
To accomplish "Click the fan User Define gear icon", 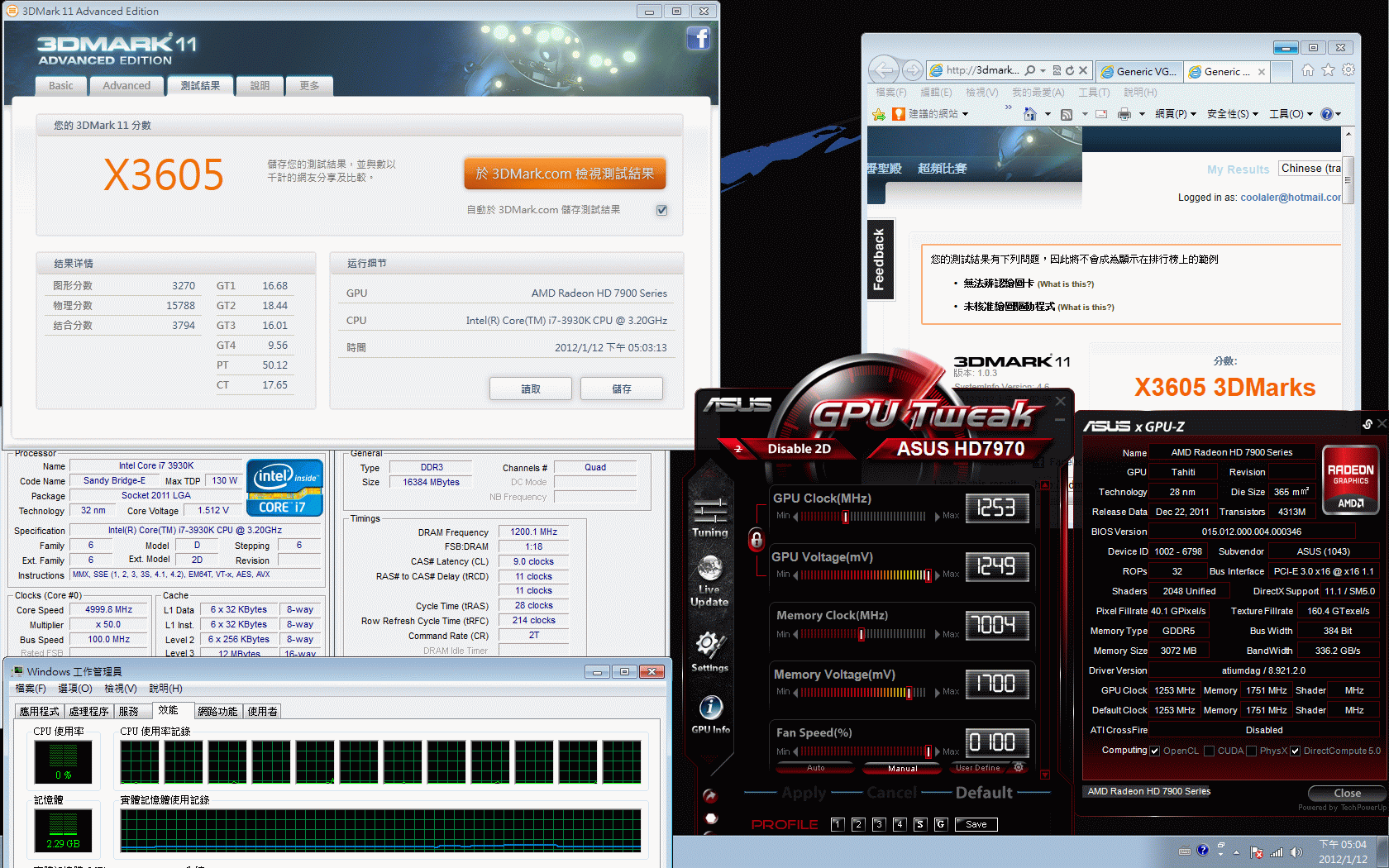I will (x=1019, y=767).
